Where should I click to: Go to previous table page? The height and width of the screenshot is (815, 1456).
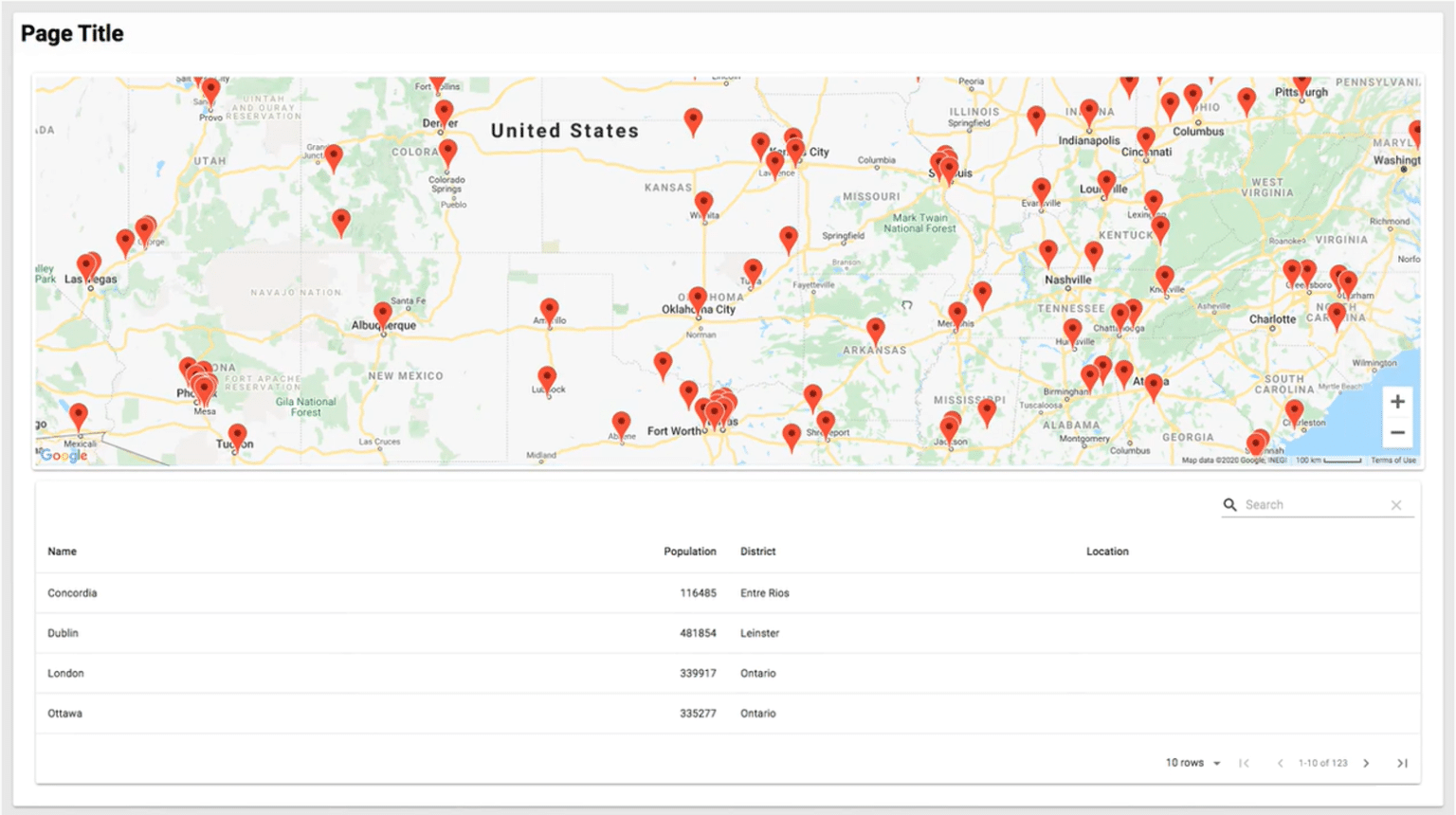point(1280,763)
